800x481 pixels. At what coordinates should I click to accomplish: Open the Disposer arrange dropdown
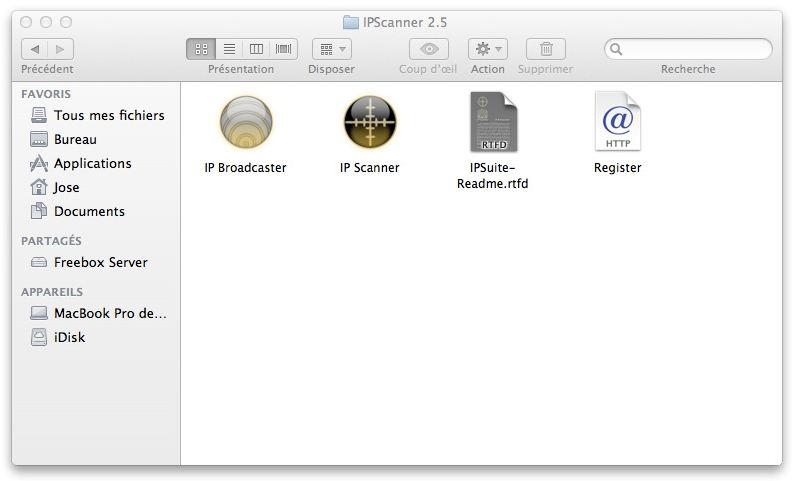pos(332,49)
